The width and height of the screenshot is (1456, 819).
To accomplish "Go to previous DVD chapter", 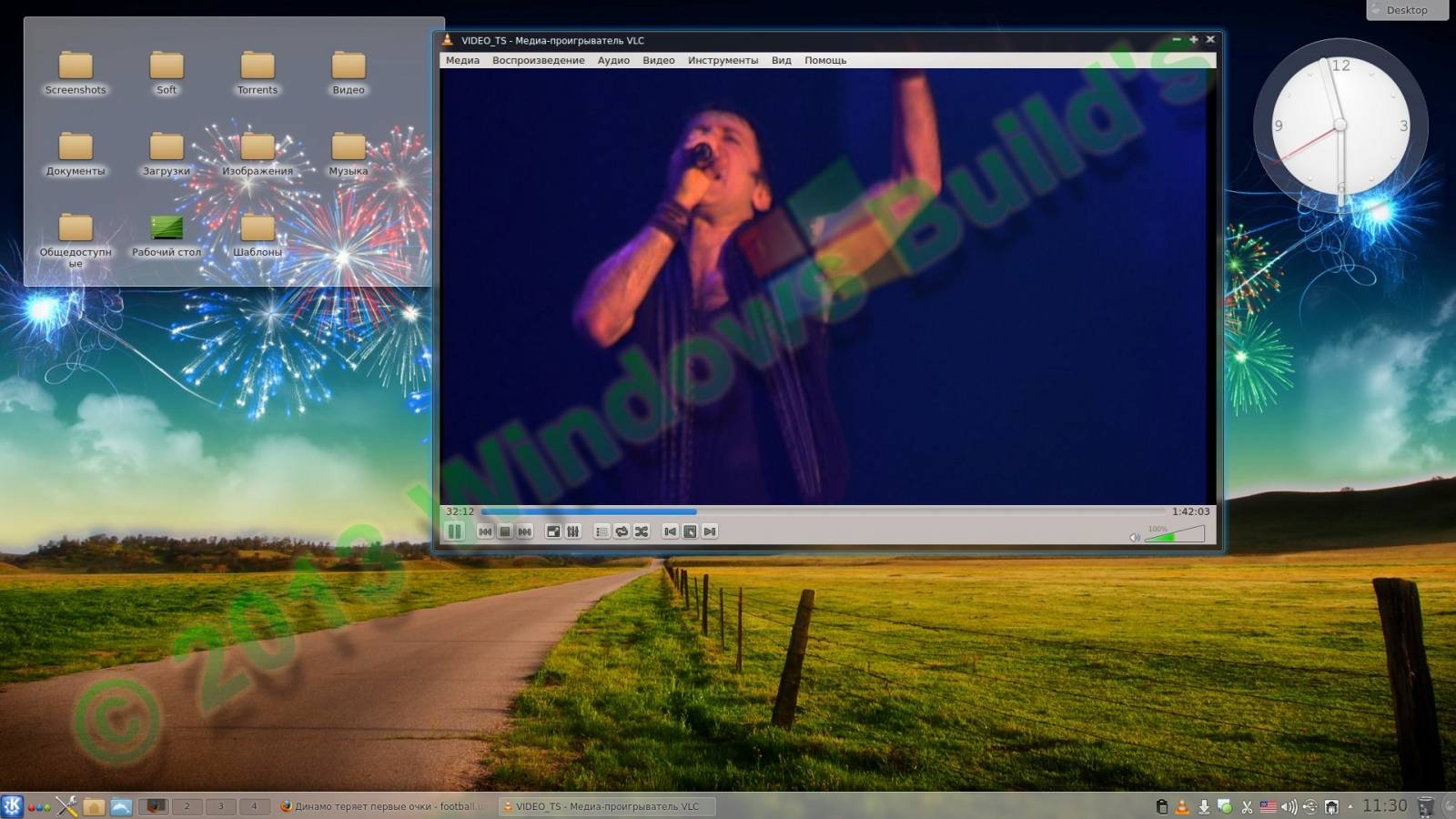I will coord(671,531).
